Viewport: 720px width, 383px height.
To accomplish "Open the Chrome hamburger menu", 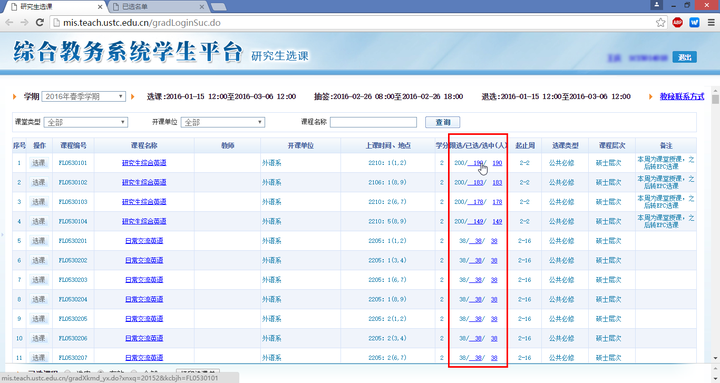I will tap(711, 23).
